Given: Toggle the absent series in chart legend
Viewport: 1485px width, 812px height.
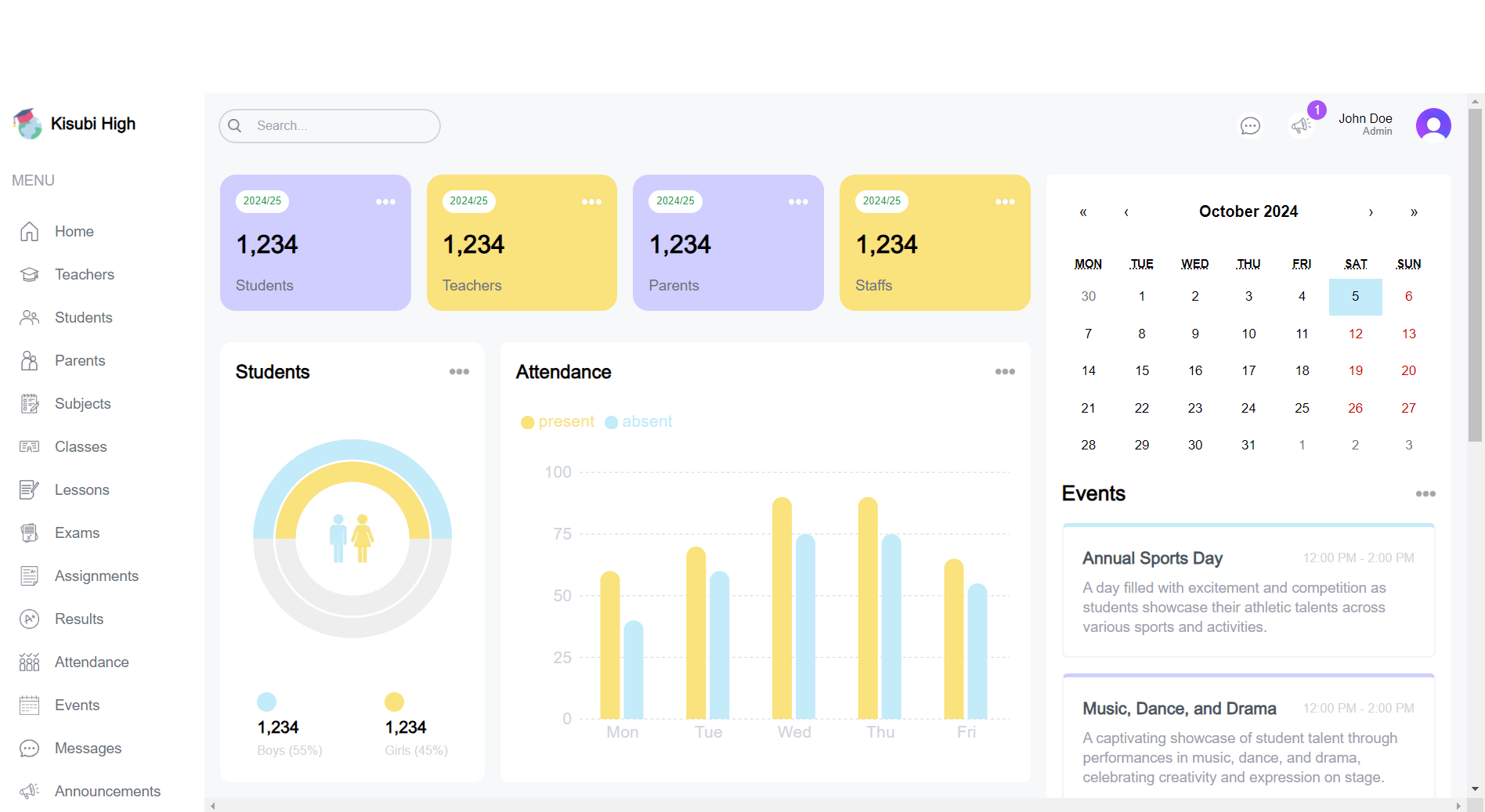Looking at the screenshot, I should [639, 422].
